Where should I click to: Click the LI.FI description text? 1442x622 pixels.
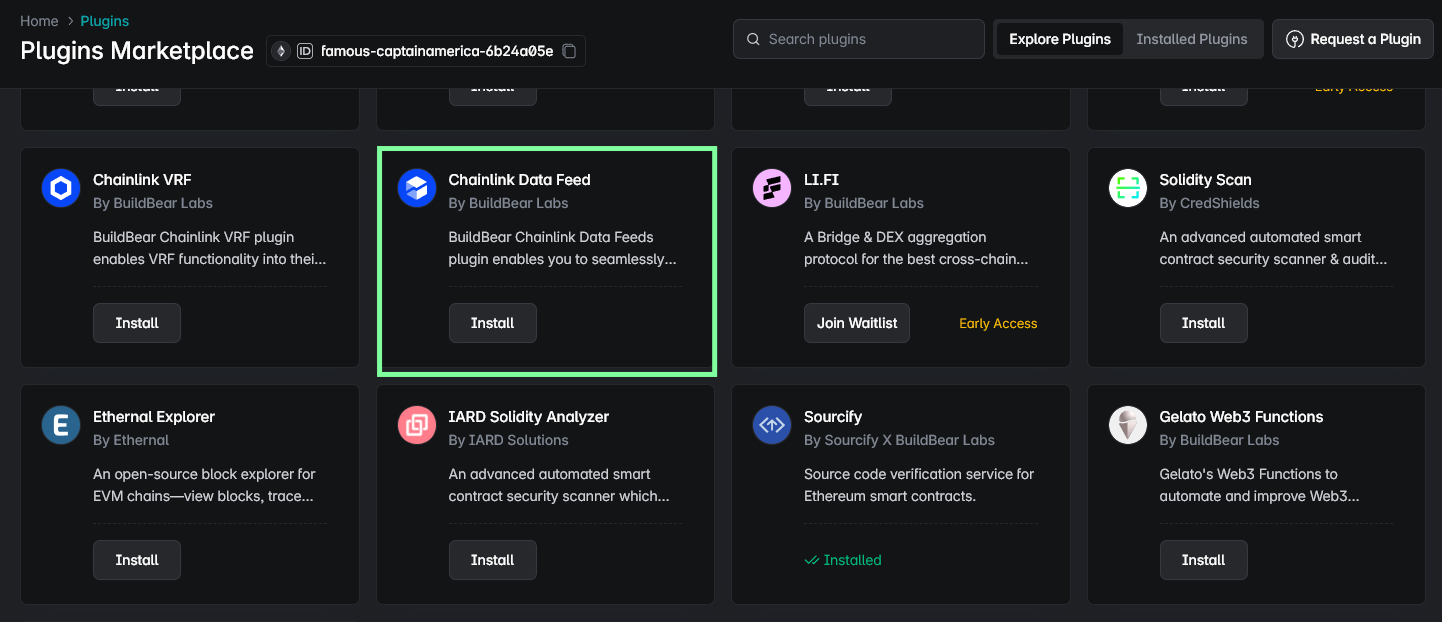click(916, 248)
